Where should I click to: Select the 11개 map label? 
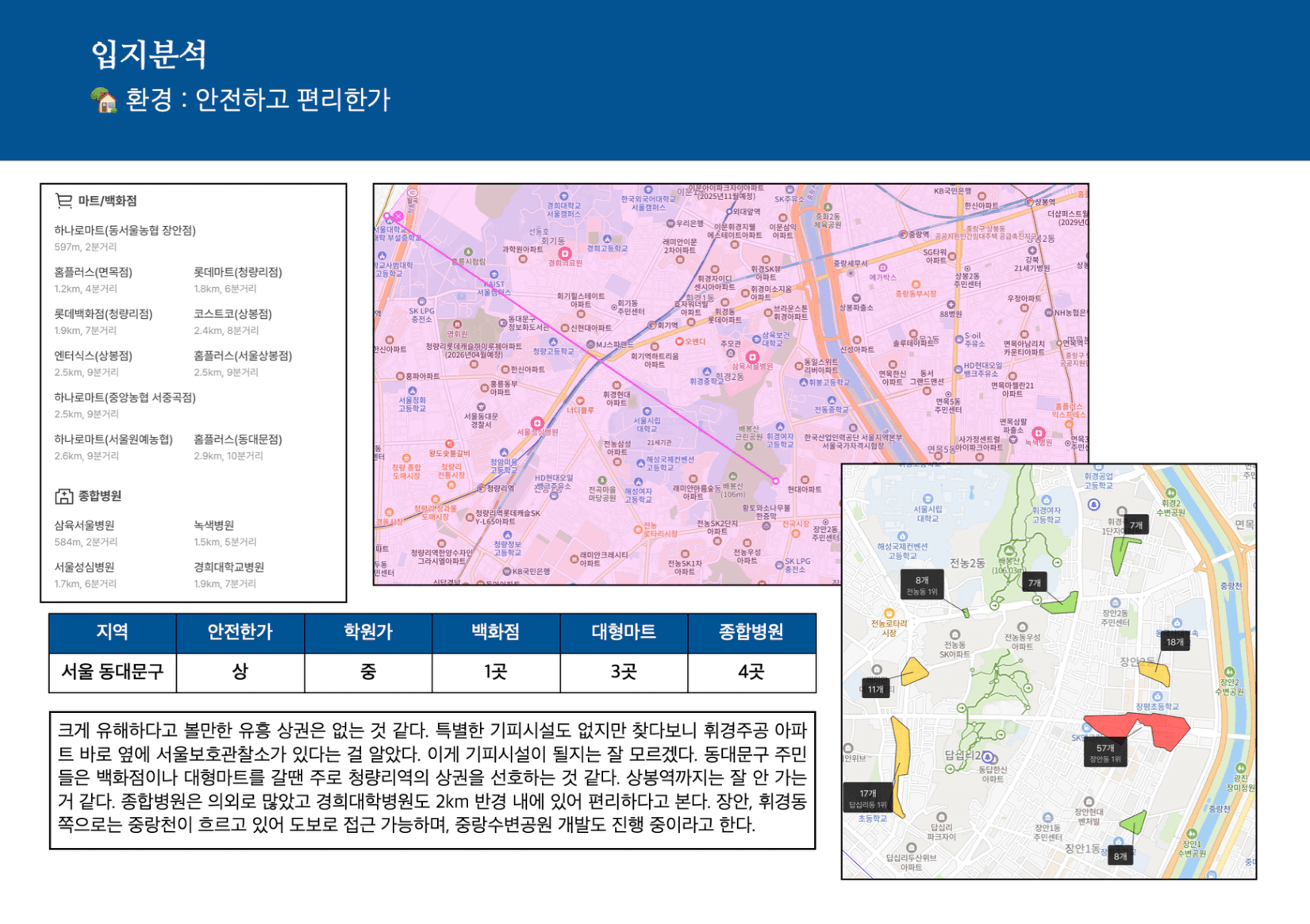[x=876, y=688]
